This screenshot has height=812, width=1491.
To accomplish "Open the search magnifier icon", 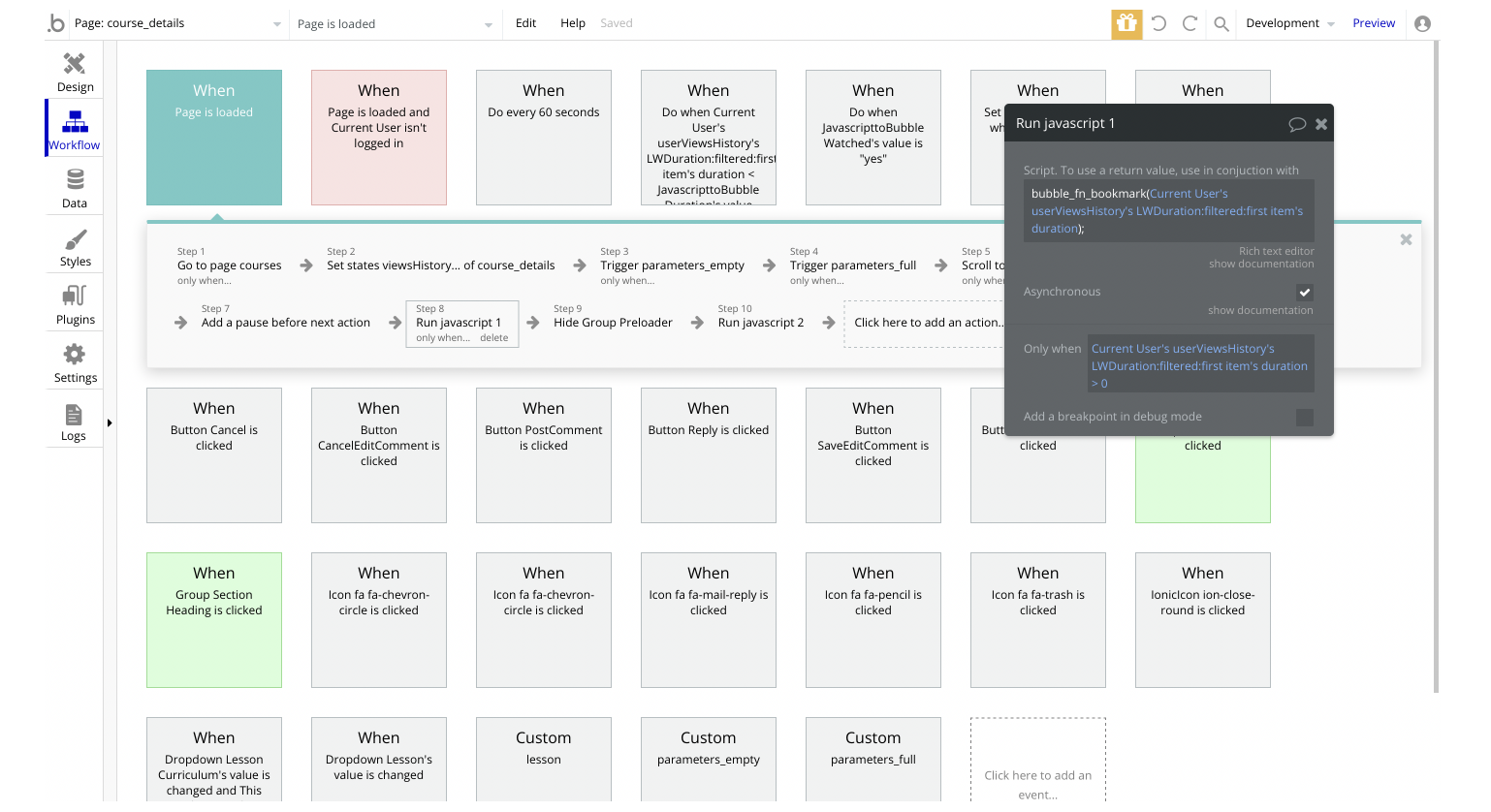I will pyautogui.click(x=1221, y=24).
